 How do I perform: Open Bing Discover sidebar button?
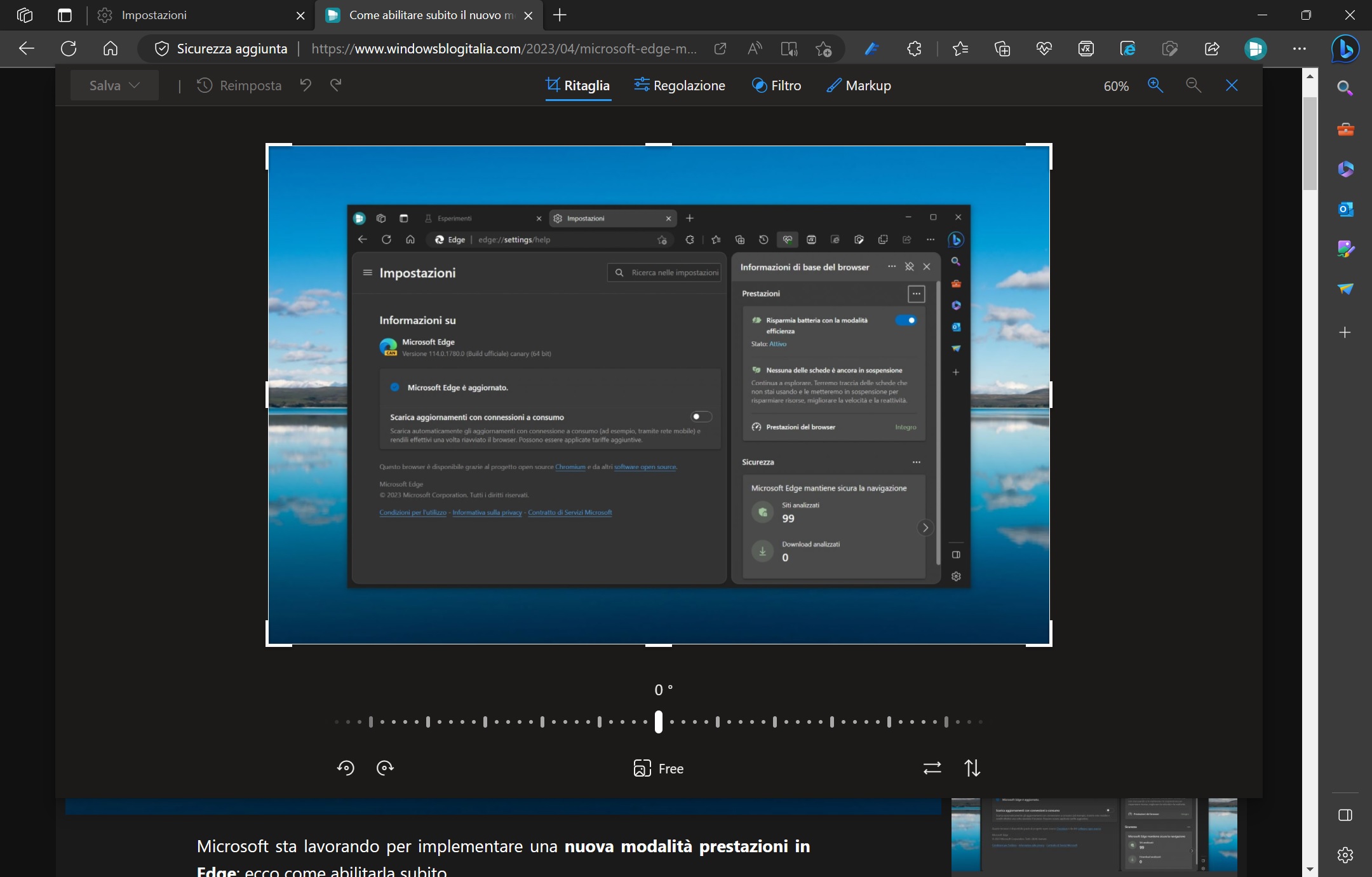pyautogui.click(x=1345, y=49)
